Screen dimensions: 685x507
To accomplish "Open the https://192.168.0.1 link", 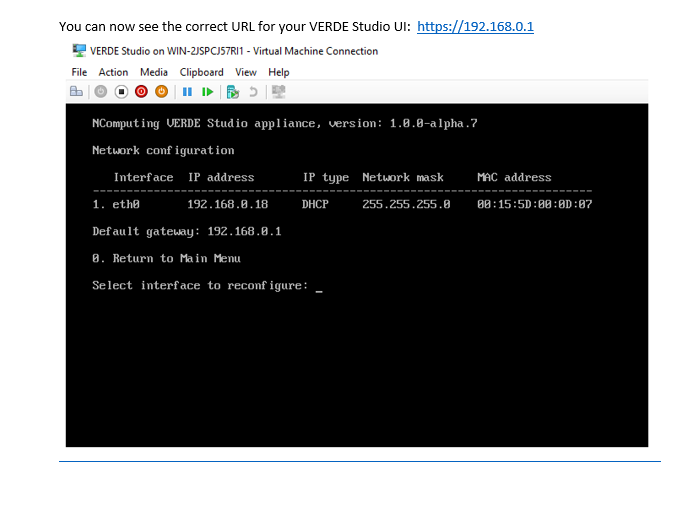I will pyautogui.click(x=475, y=27).
